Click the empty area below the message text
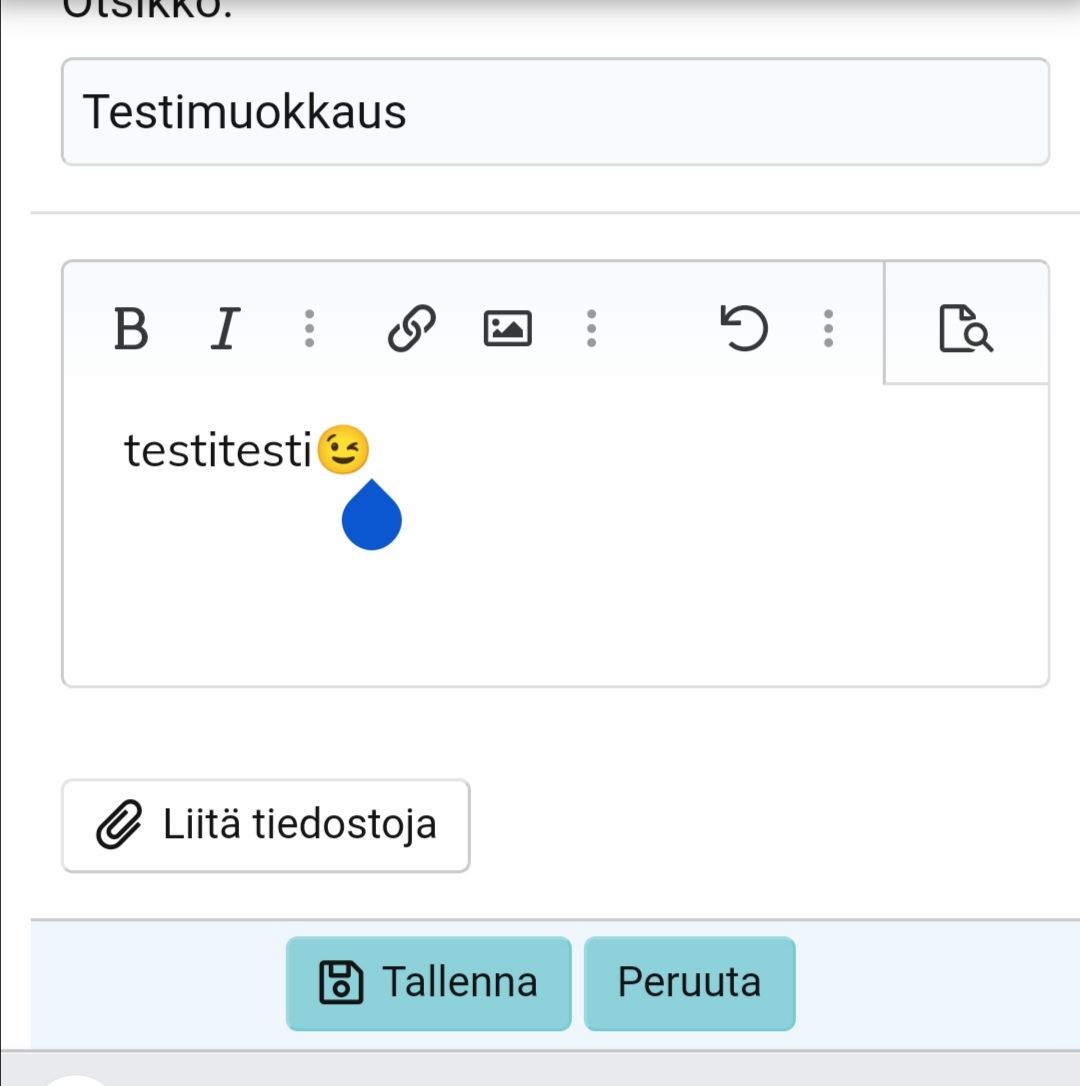The width and height of the screenshot is (1080, 1086). click(x=555, y=610)
